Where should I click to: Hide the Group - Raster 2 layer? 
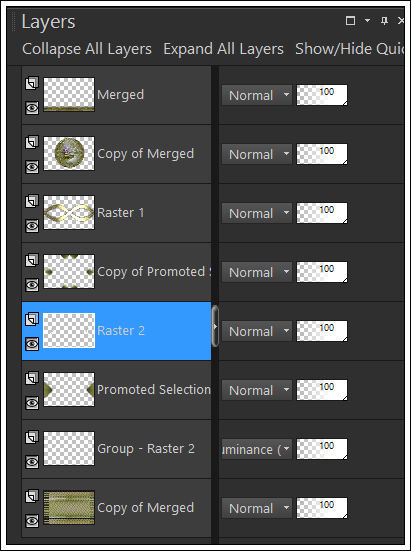pos(32,462)
